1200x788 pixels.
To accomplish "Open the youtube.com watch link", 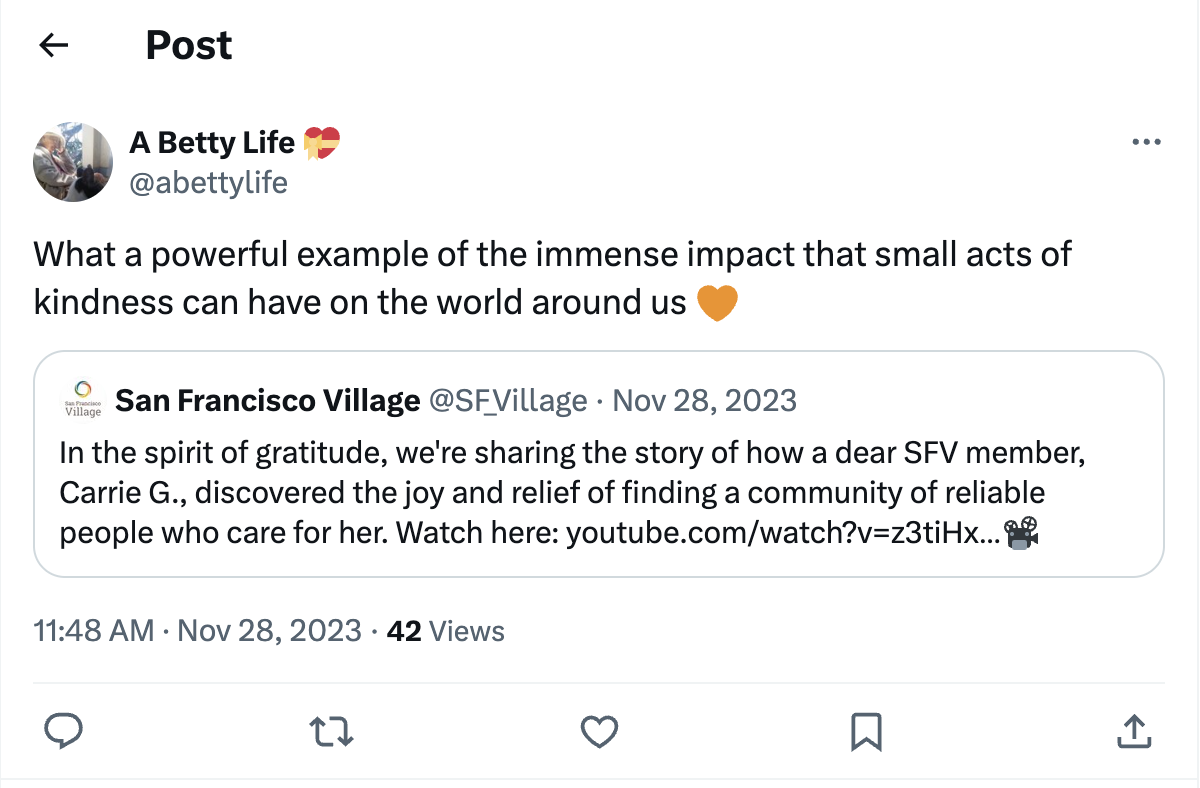I will (783, 532).
